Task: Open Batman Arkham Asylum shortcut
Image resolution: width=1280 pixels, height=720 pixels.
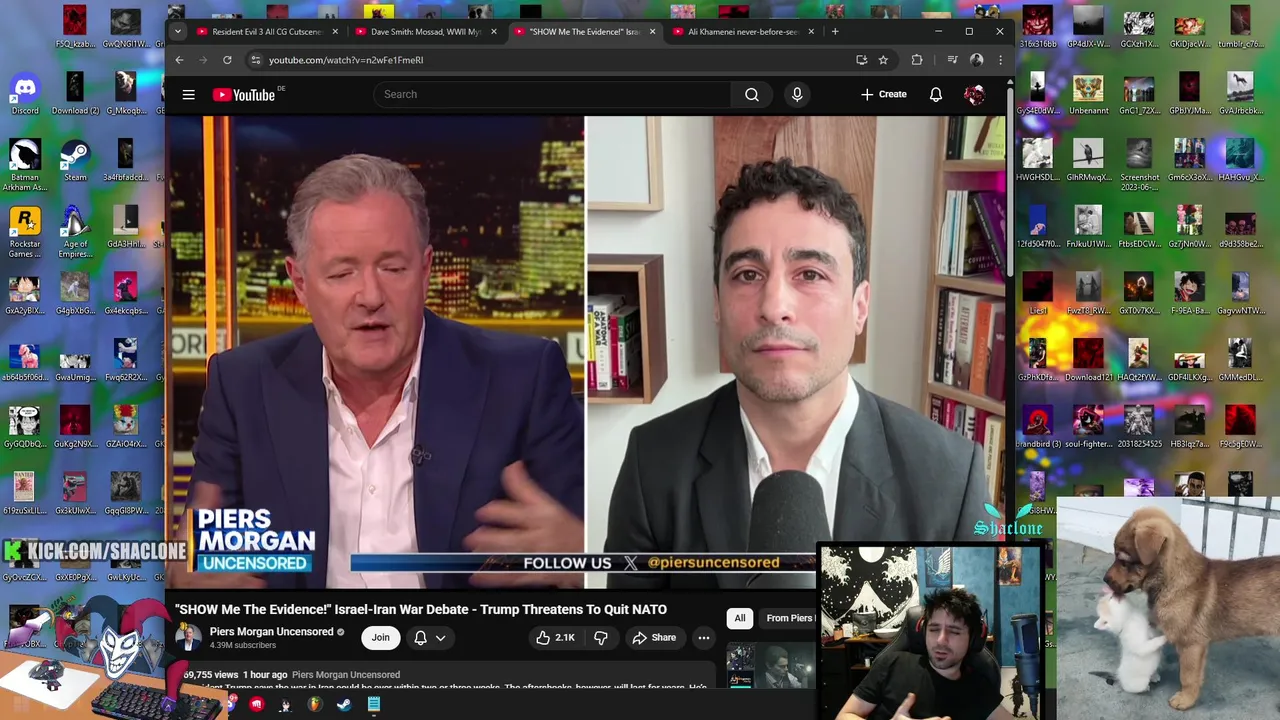Action: 25,166
